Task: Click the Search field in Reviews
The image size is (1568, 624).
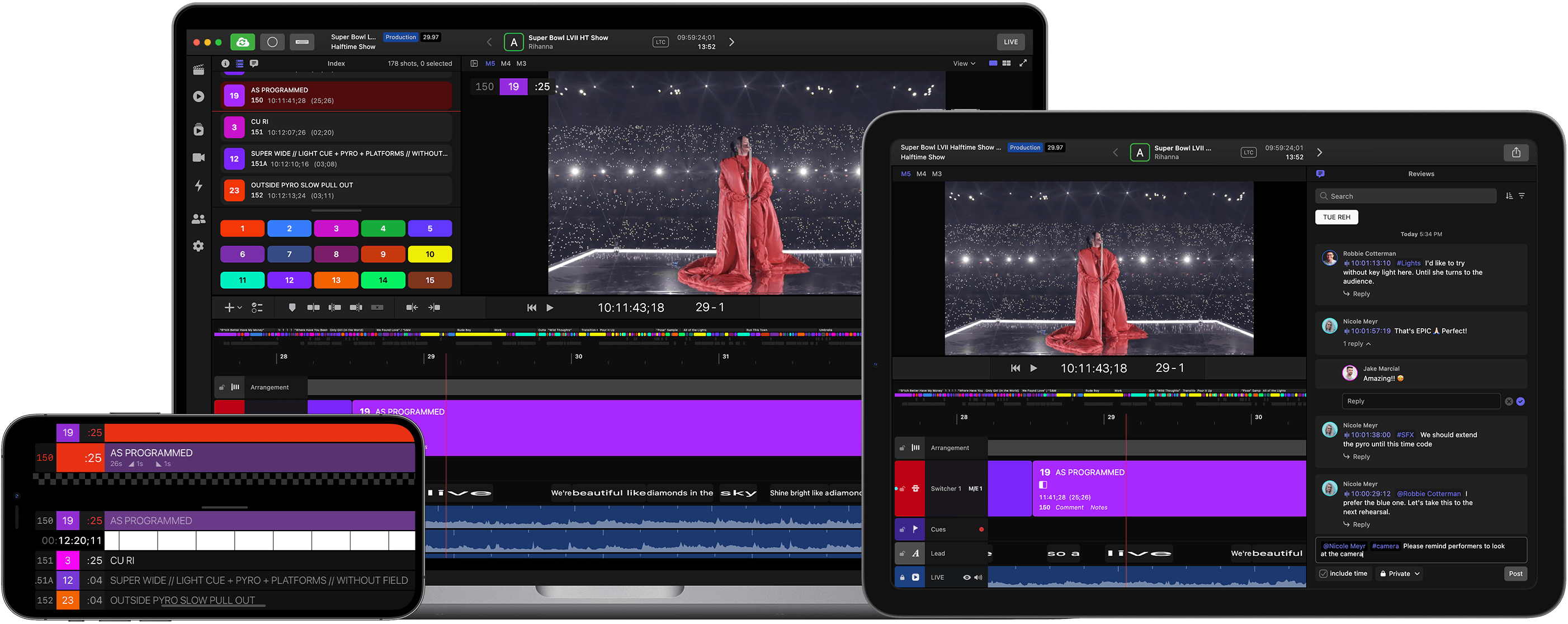Action: [1406, 196]
